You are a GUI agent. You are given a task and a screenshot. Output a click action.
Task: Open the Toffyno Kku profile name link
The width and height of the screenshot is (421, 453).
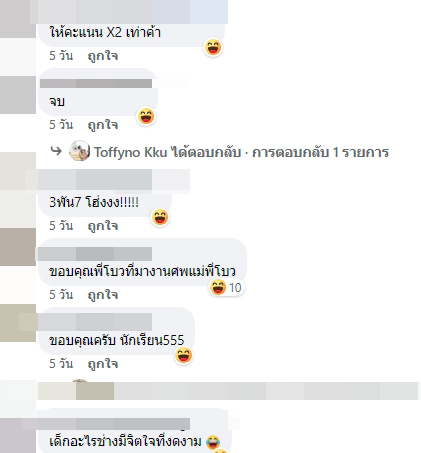click(x=130, y=152)
